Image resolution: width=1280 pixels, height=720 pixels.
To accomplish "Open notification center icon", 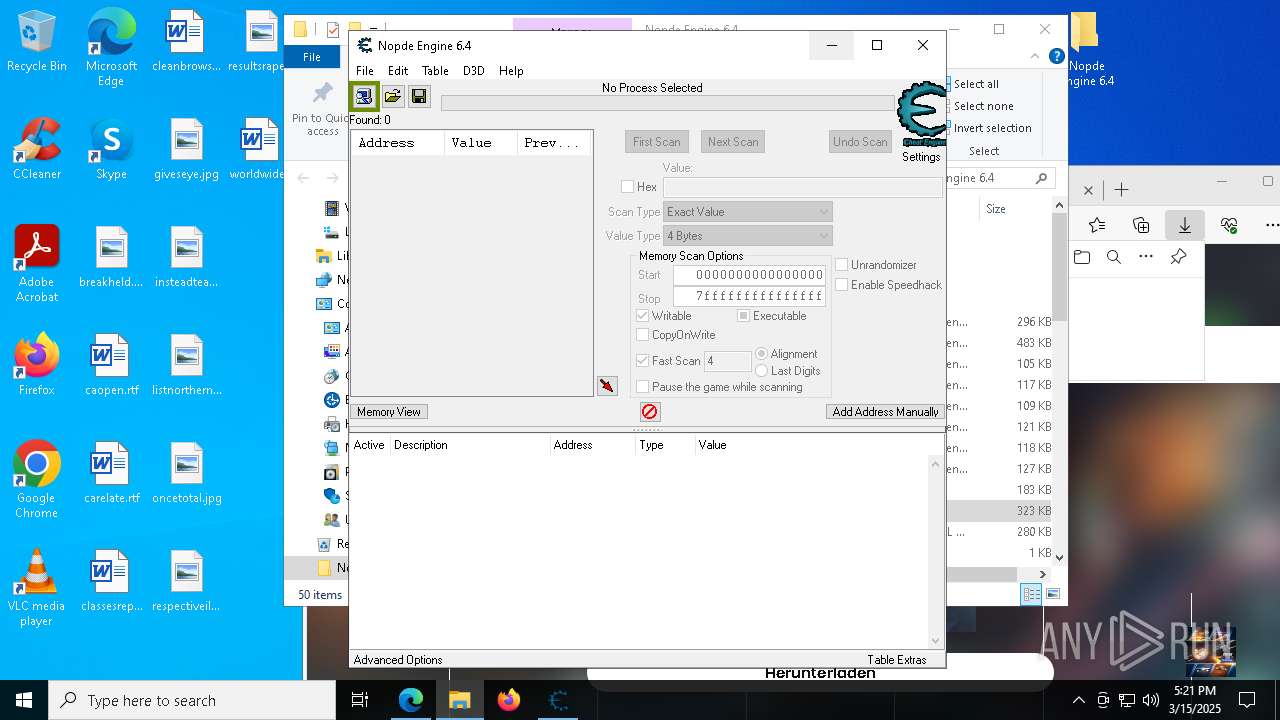I will pyautogui.click(x=1247, y=700).
